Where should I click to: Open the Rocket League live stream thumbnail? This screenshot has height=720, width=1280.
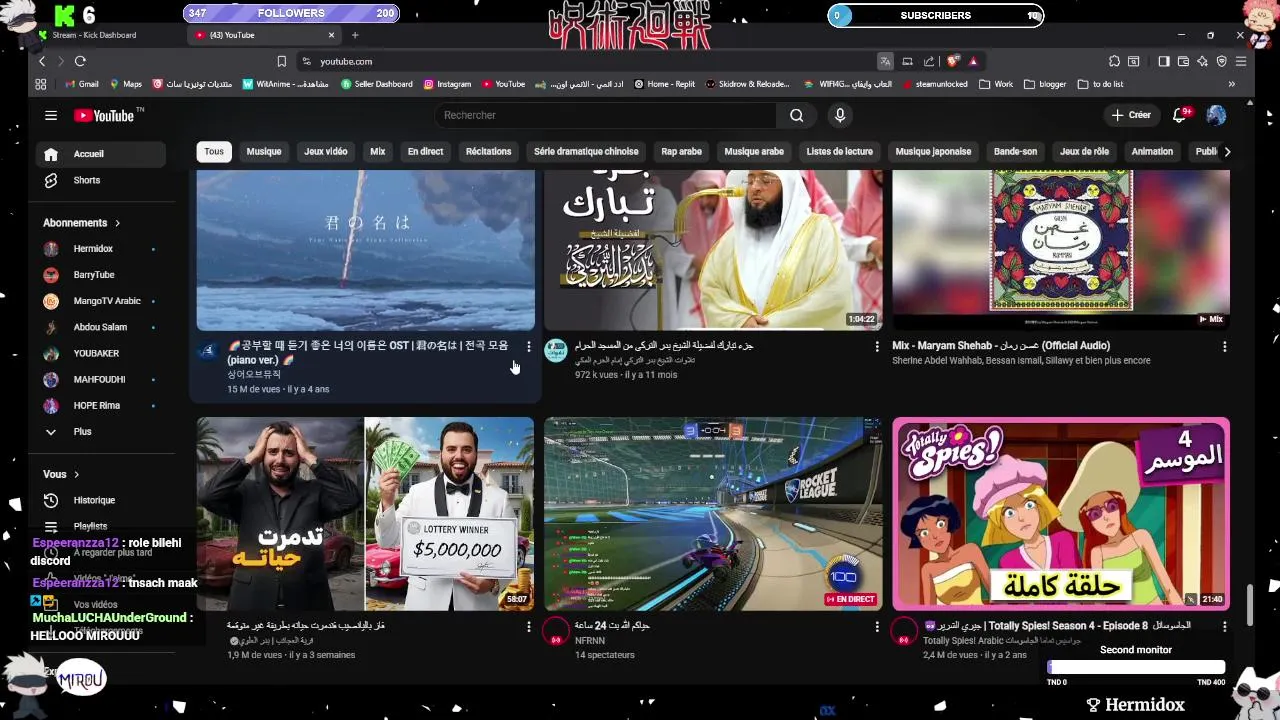pyautogui.click(x=713, y=514)
